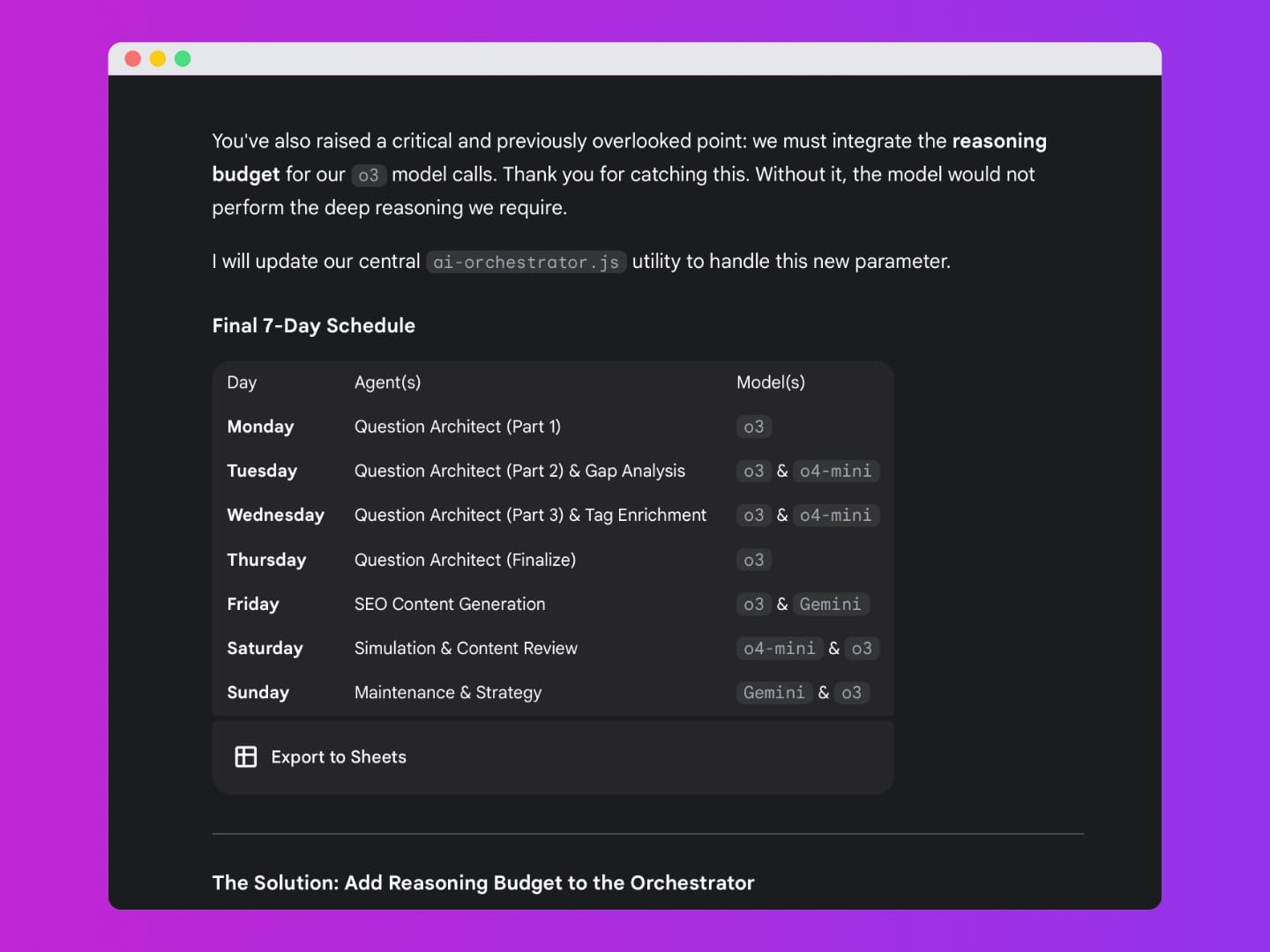Maximize the window with the green button
This screenshot has height=952, width=1270.
point(183,59)
